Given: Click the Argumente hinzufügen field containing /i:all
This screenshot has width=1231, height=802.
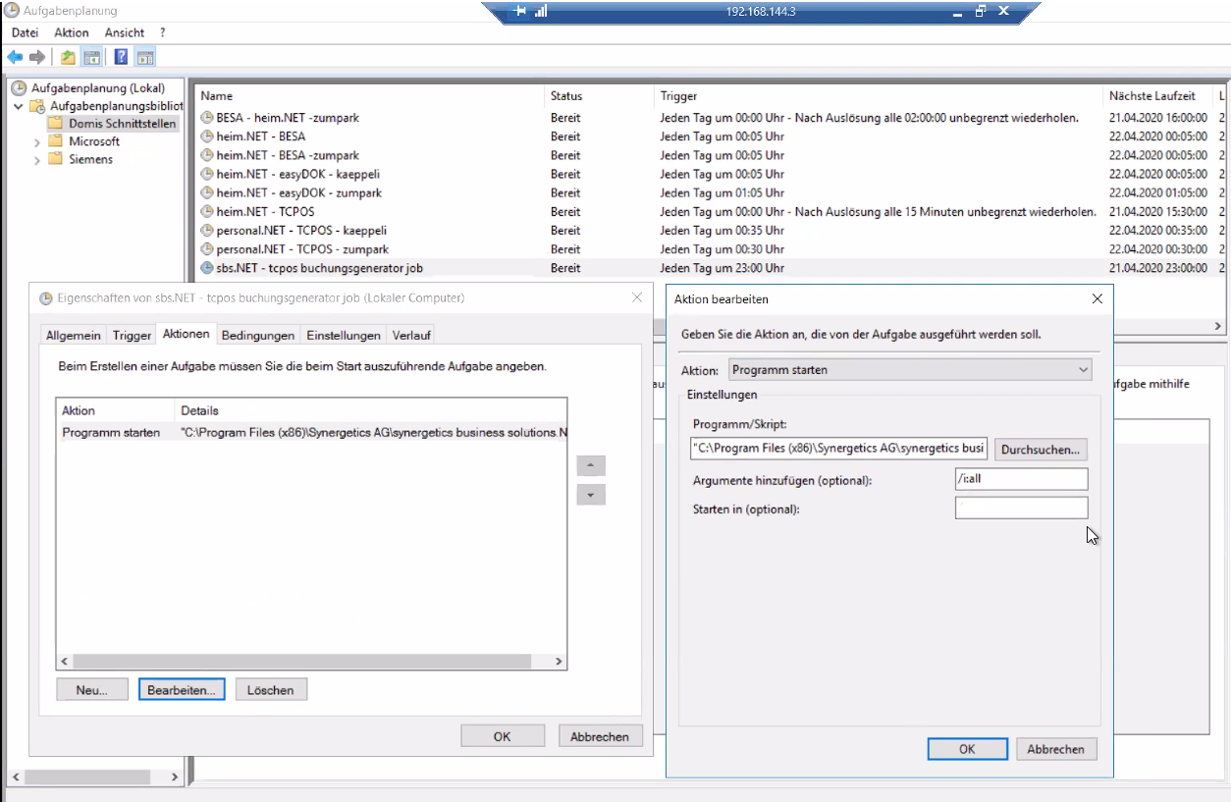Looking at the screenshot, I should (1021, 480).
